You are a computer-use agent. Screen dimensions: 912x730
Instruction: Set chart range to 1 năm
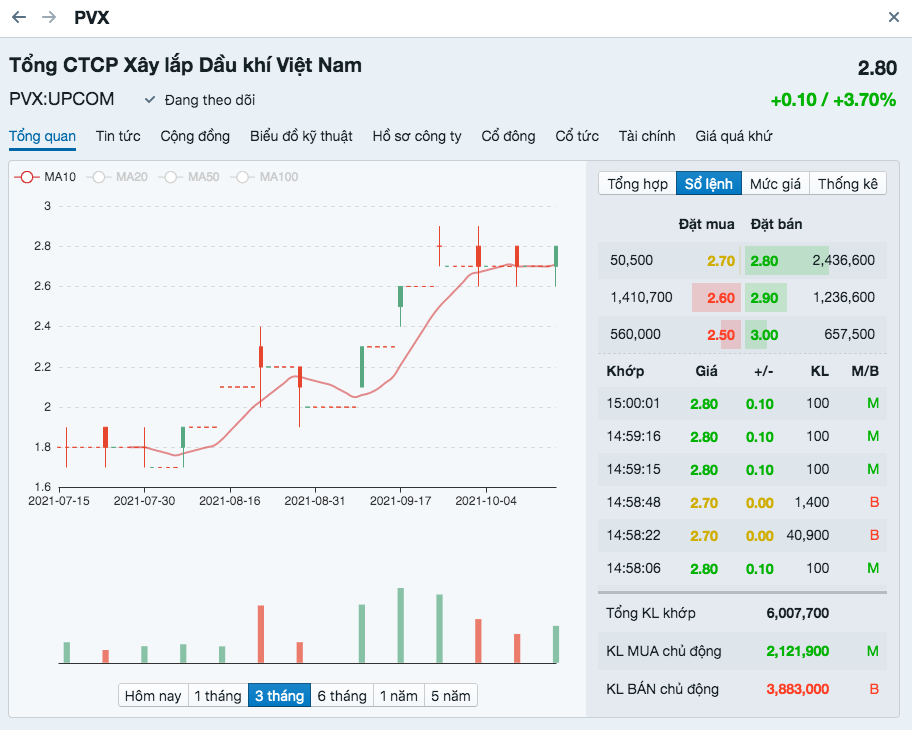399,696
